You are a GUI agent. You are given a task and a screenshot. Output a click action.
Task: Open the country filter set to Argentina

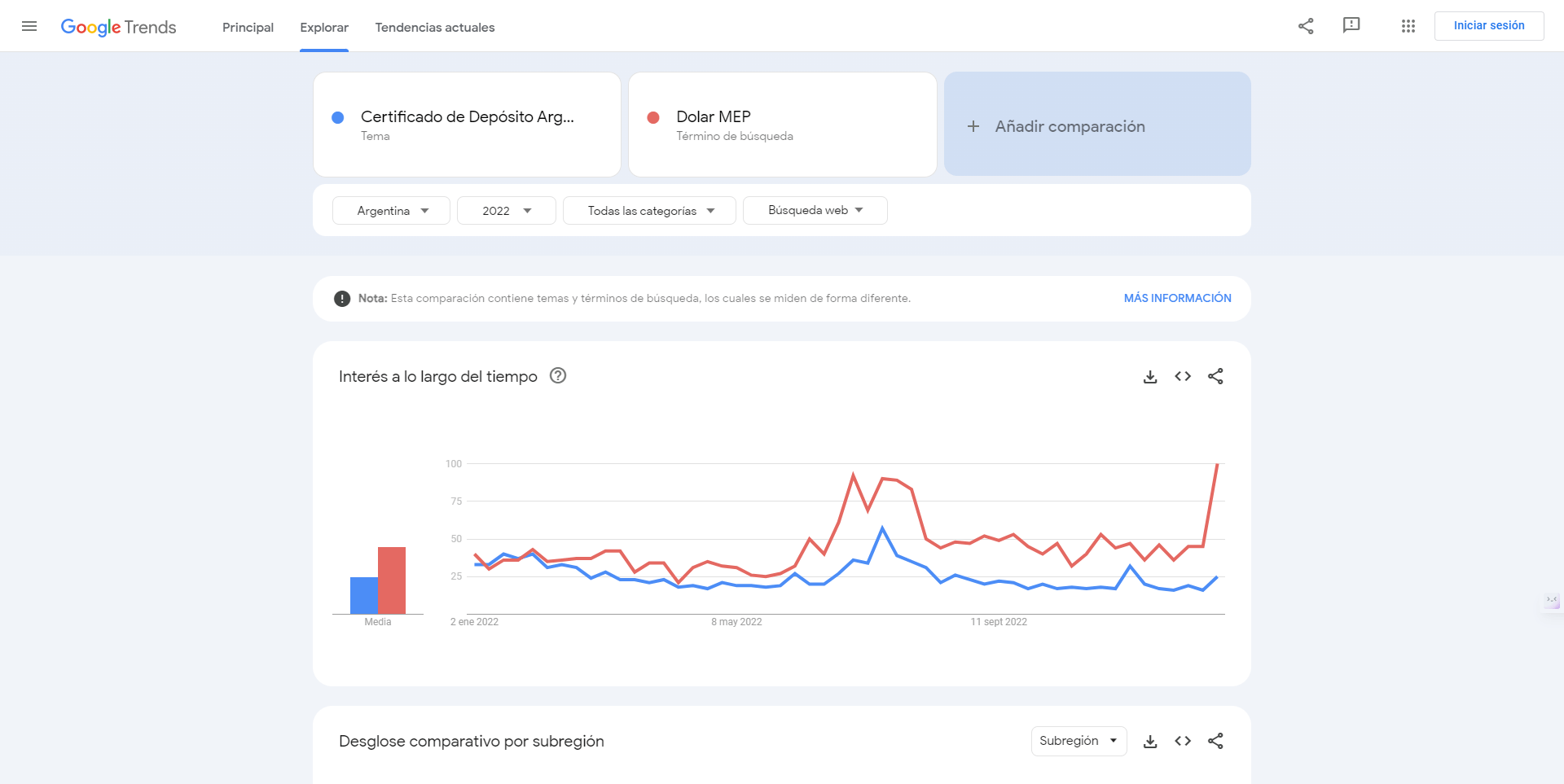(x=390, y=210)
